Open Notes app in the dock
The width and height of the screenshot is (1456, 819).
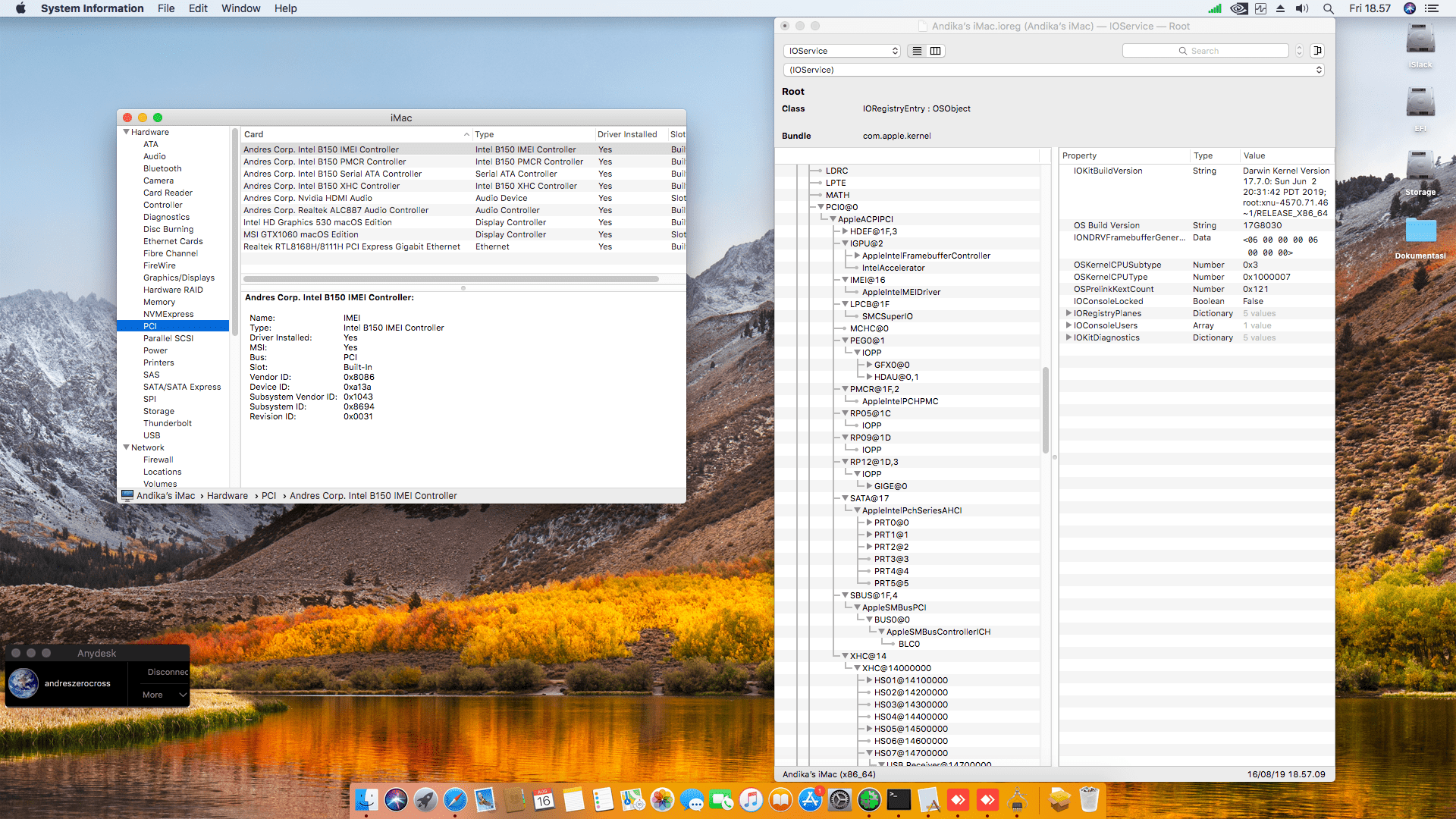pos(573,799)
